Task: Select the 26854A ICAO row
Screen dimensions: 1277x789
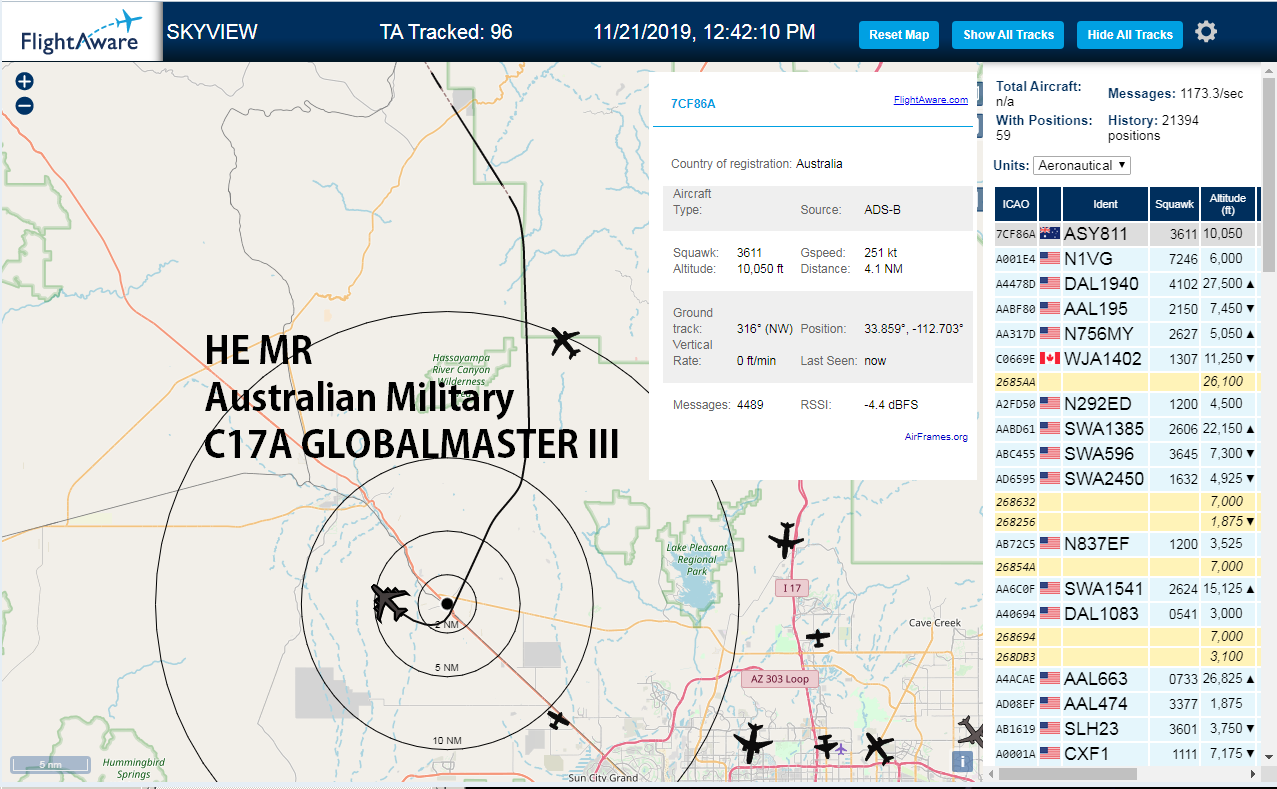Action: click(1125, 566)
